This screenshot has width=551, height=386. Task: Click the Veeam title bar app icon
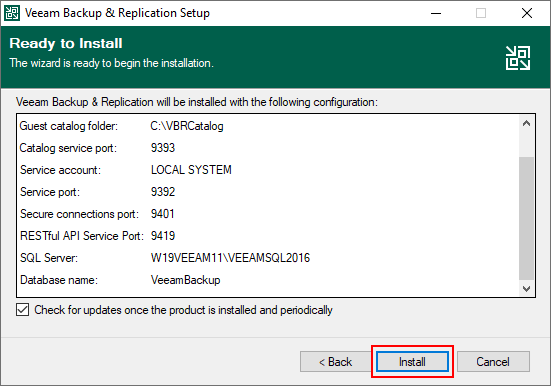(x=12, y=13)
